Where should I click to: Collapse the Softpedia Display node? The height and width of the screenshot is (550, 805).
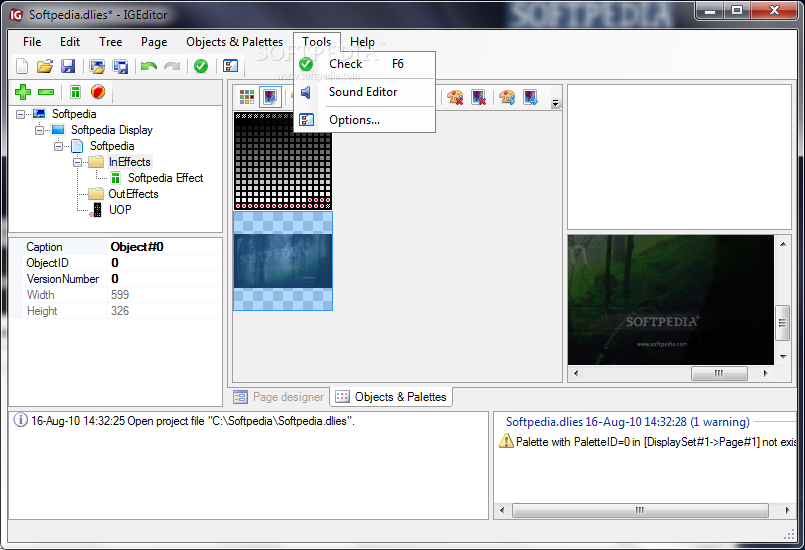coord(40,130)
